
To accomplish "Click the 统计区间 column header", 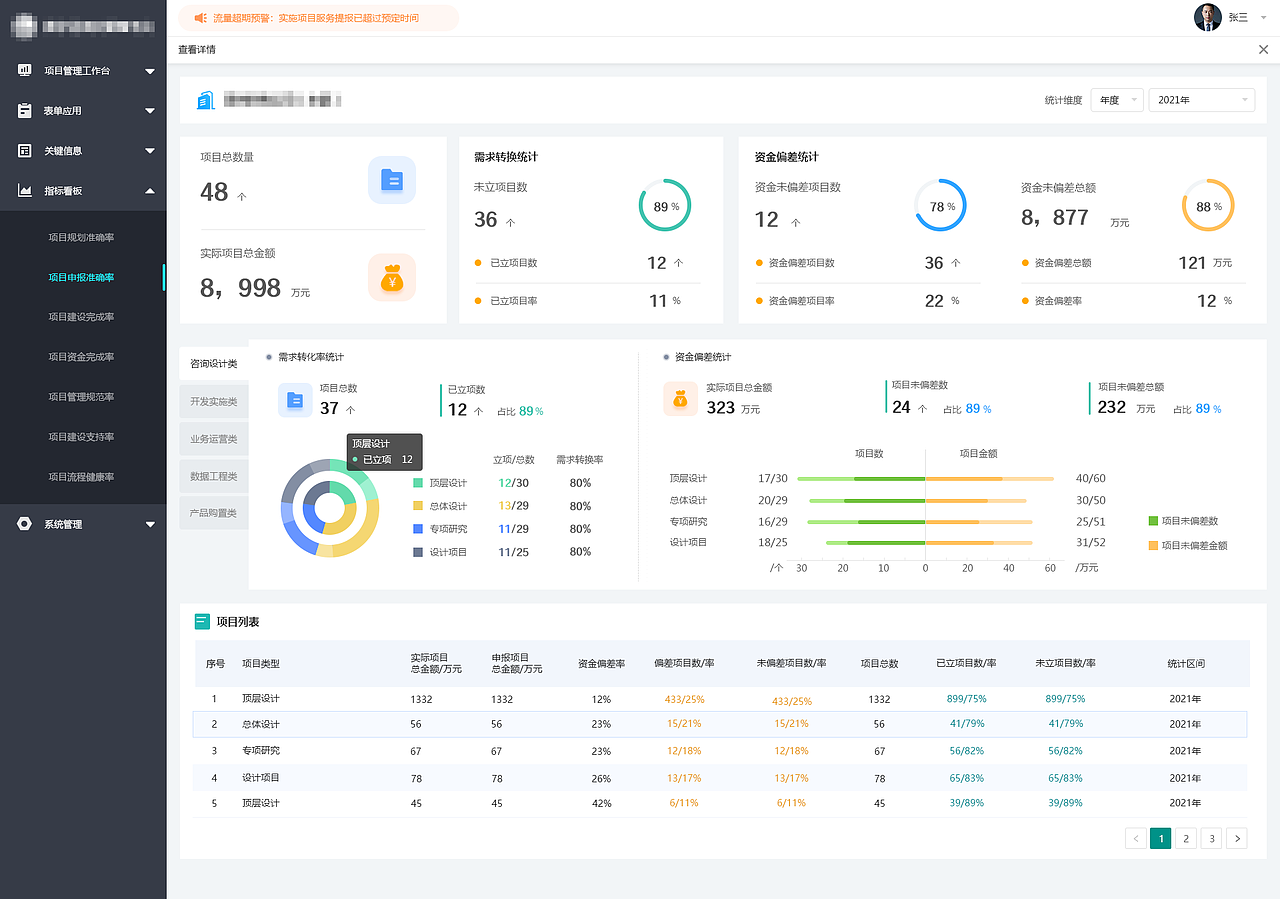I will [1186, 663].
